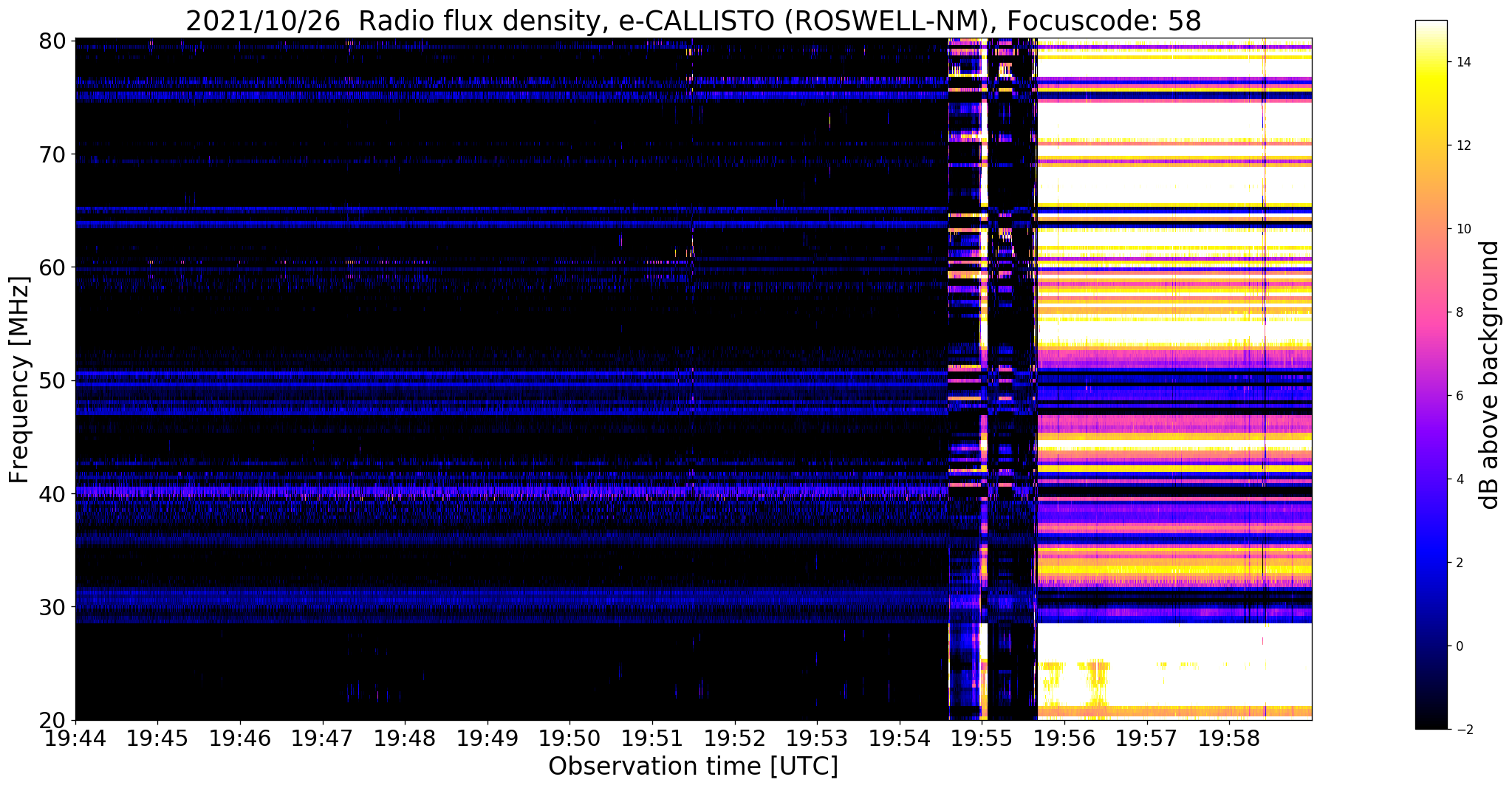Click the 19:46 time tick label
Image resolution: width=1512 pixels, height=788 pixels.
[x=240, y=739]
